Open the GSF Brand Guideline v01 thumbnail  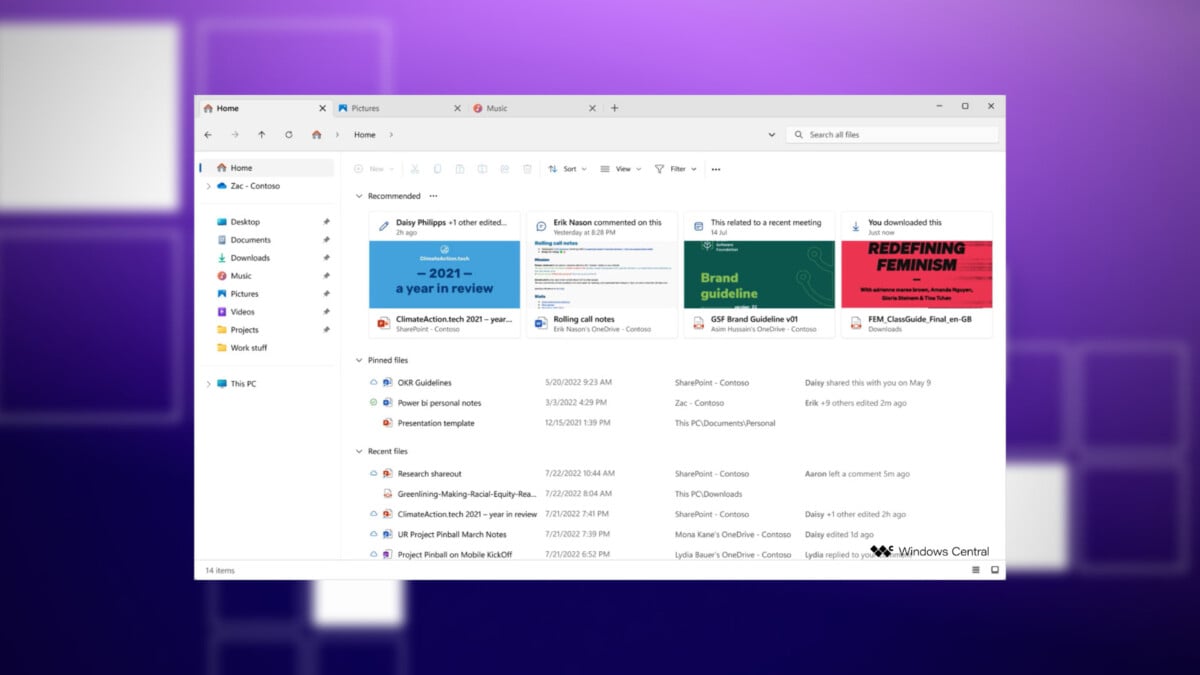click(x=759, y=274)
